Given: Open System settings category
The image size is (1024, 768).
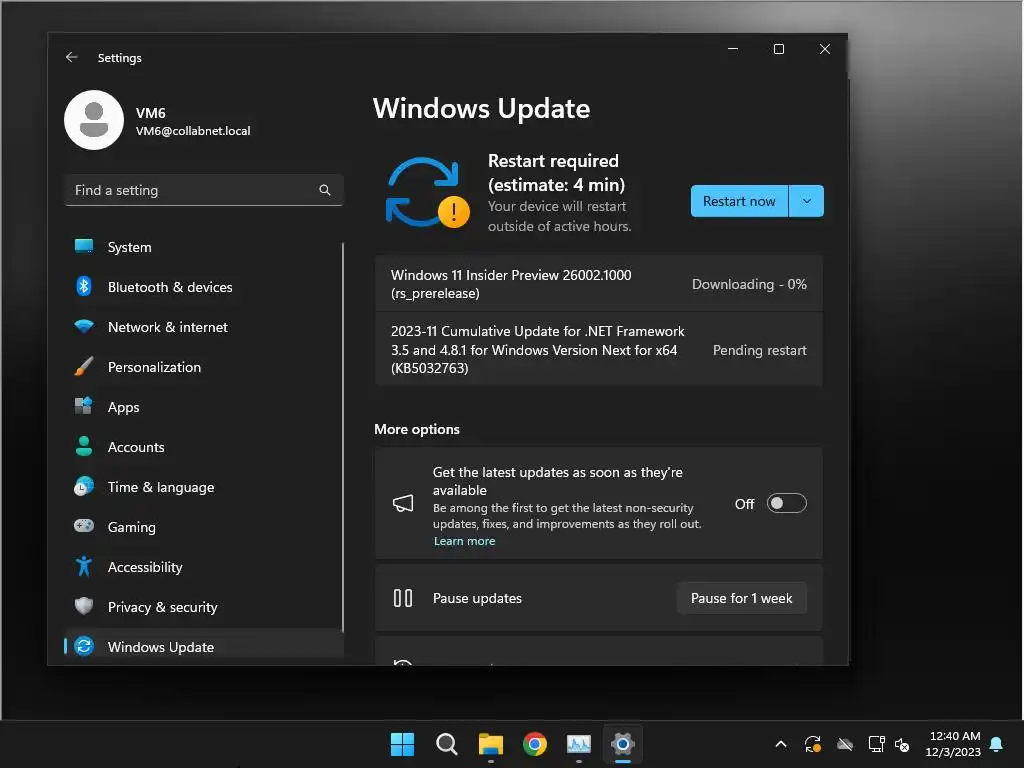Looking at the screenshot, I should tap(204, 247).
